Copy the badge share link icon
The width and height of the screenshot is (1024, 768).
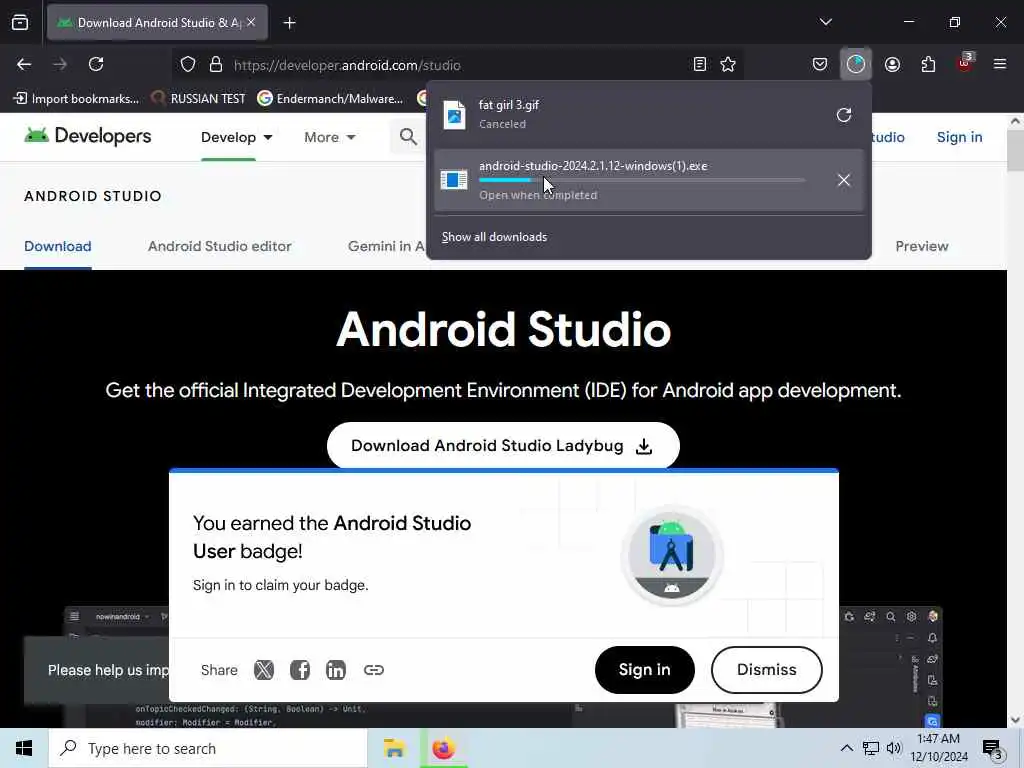click(374, 670)
